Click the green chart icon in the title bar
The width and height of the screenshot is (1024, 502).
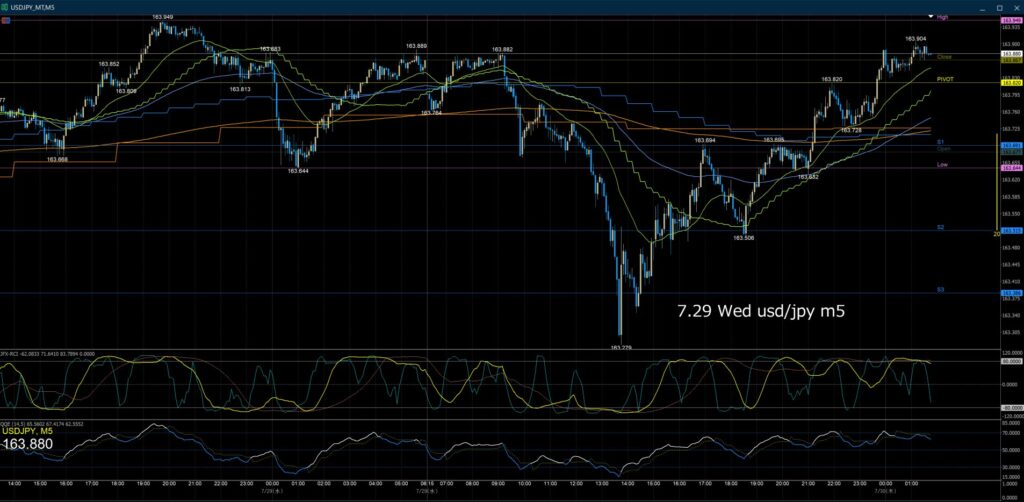tap(5, 7)
